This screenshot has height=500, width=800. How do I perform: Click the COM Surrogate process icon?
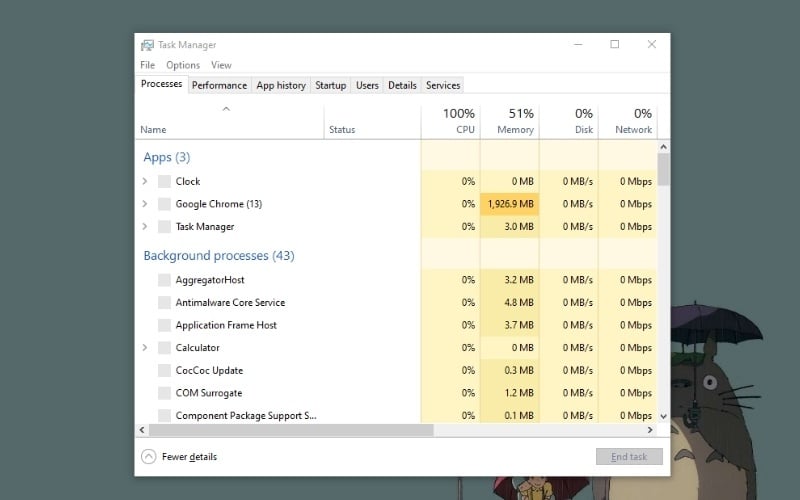pyautogui.click(x=164, y=393)
